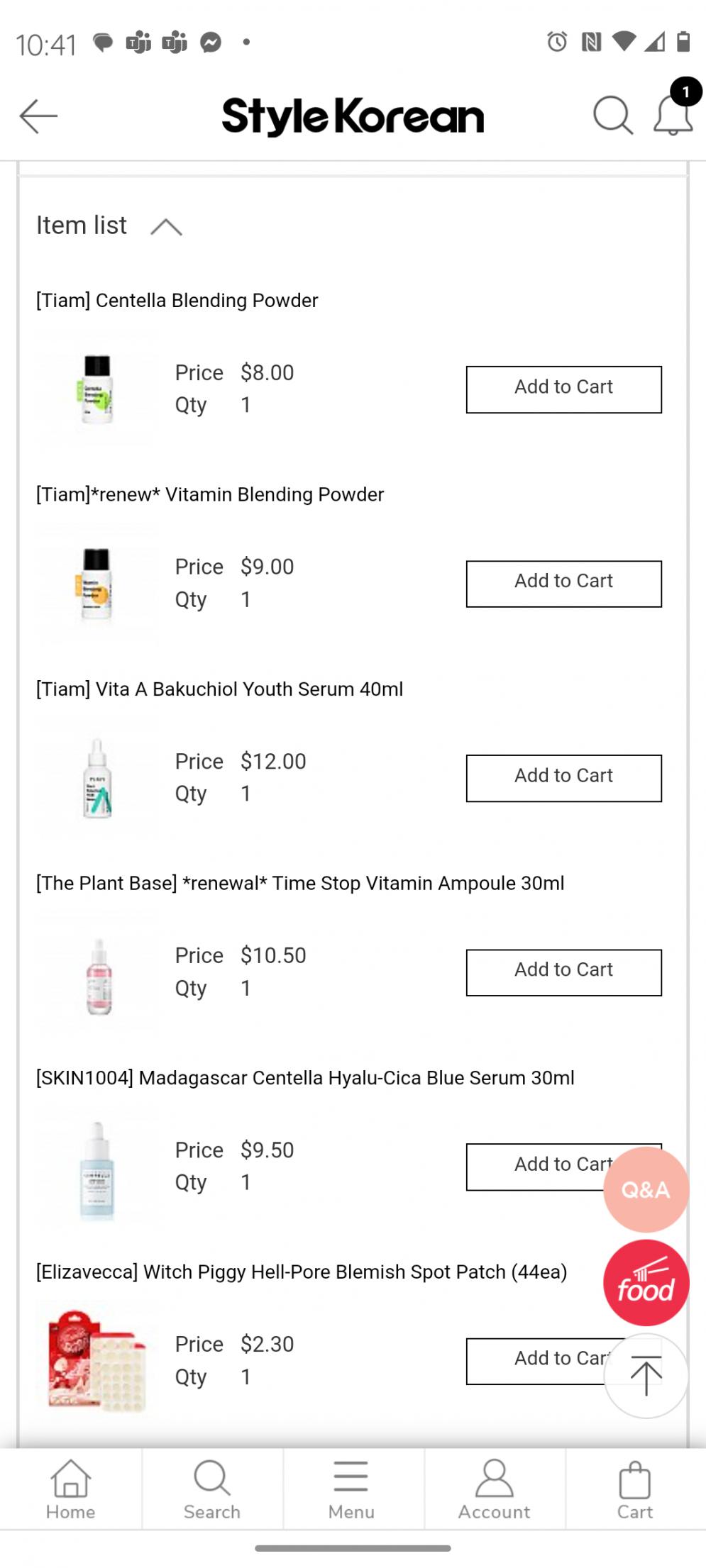Tap the scroll-to-top arrow button

[646, 1375]
